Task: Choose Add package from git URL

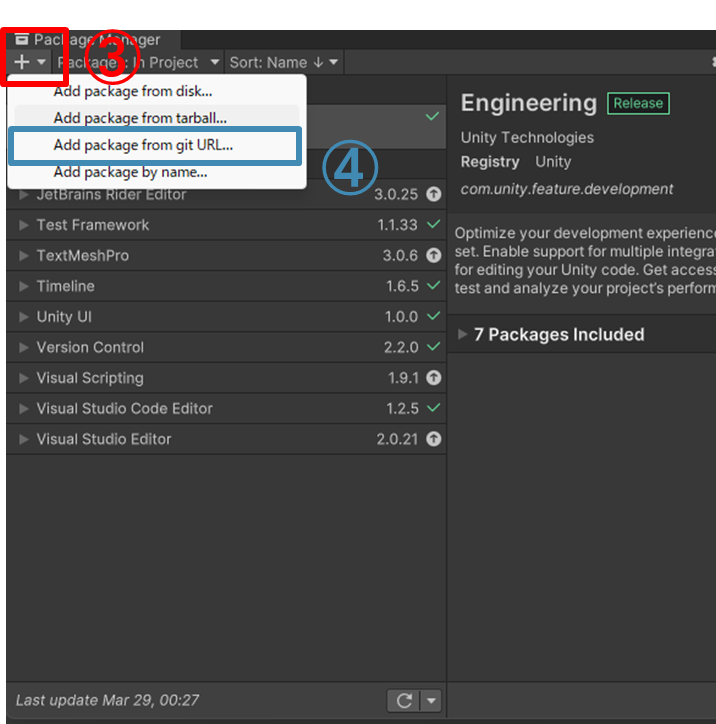Action: point(143,145)
